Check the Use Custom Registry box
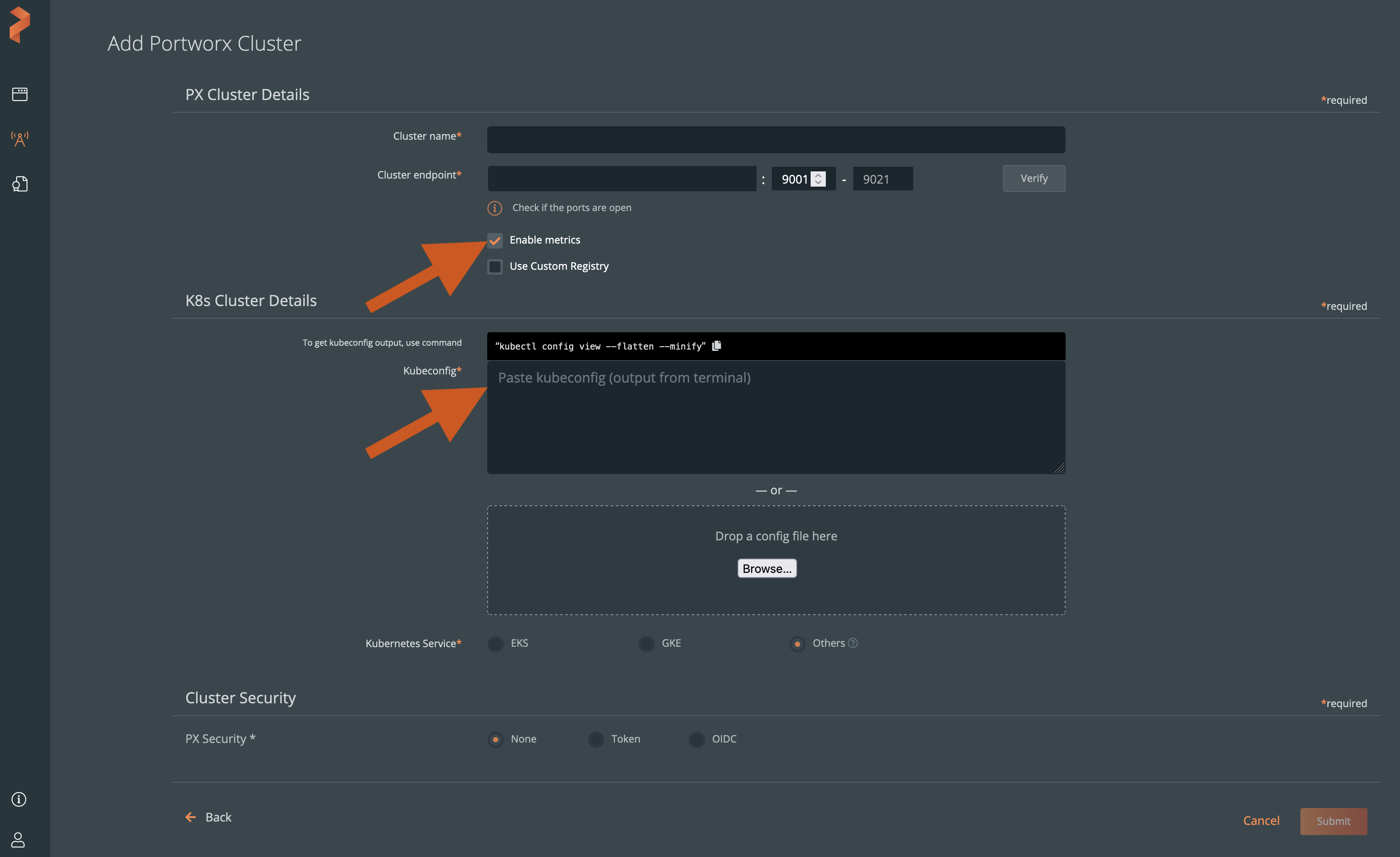Viewport: 1400px width, 857px height. (495, 266)
